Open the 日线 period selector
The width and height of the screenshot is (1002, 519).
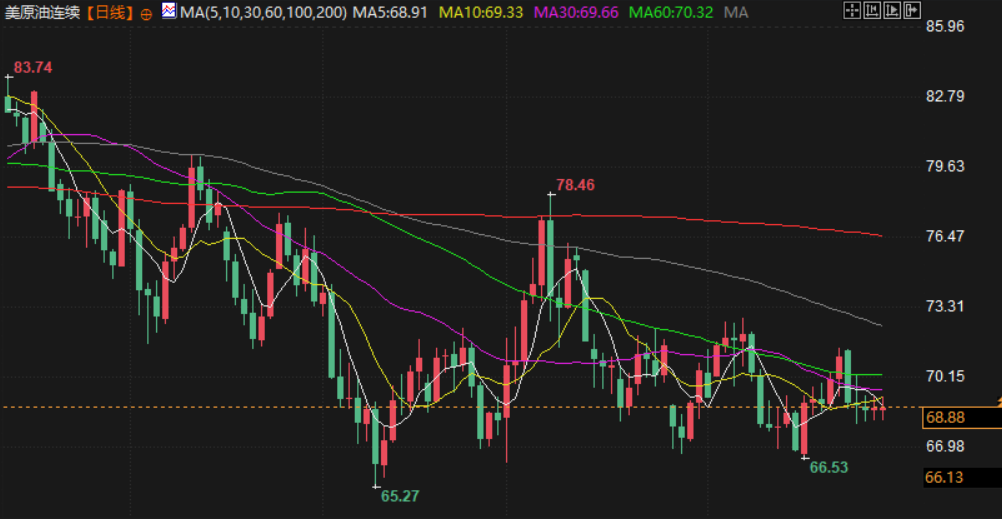pos(111,12)
